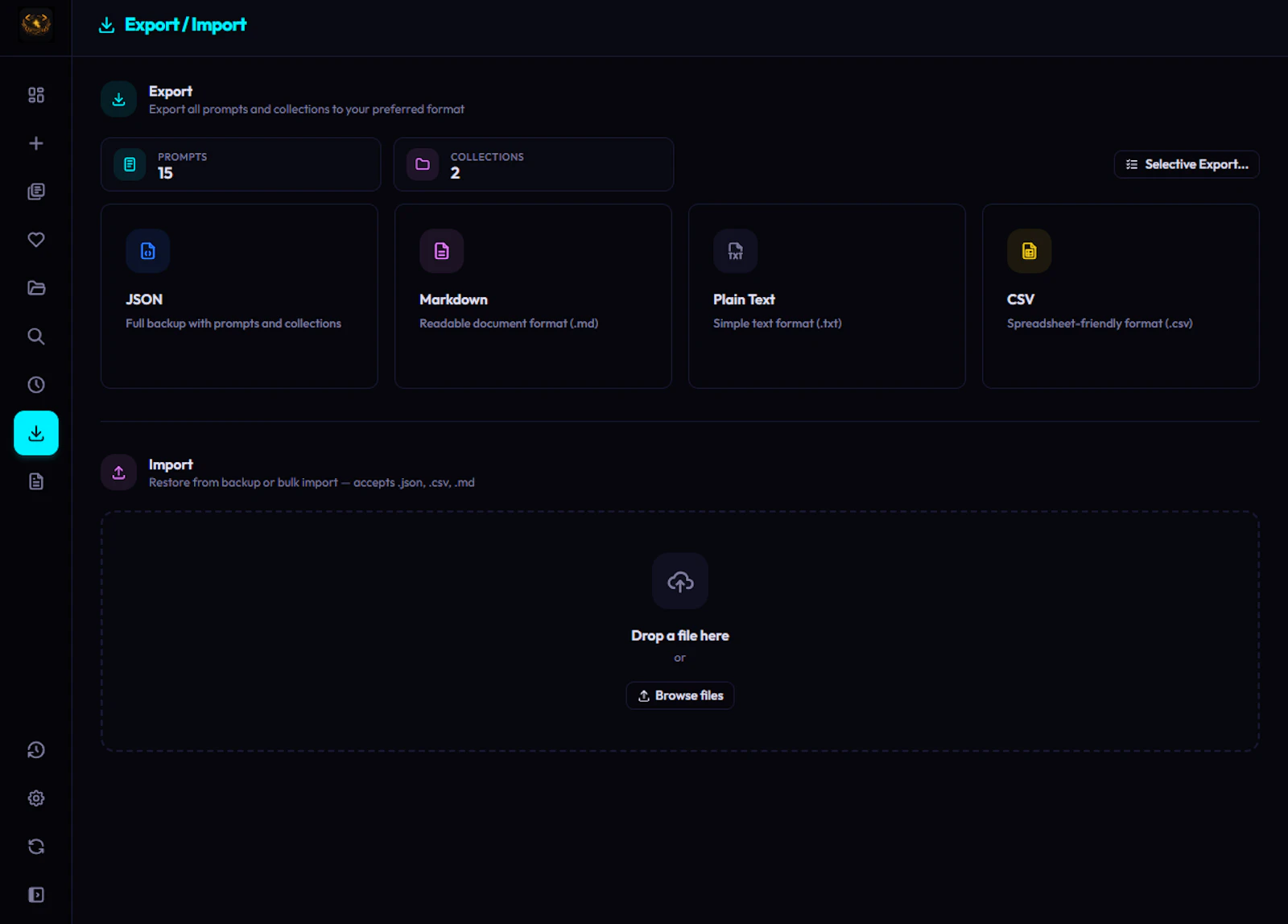This screenshot has width=1288, height=924.
Task: Export as JSON full backup card
Action: (x=239, y=296)
